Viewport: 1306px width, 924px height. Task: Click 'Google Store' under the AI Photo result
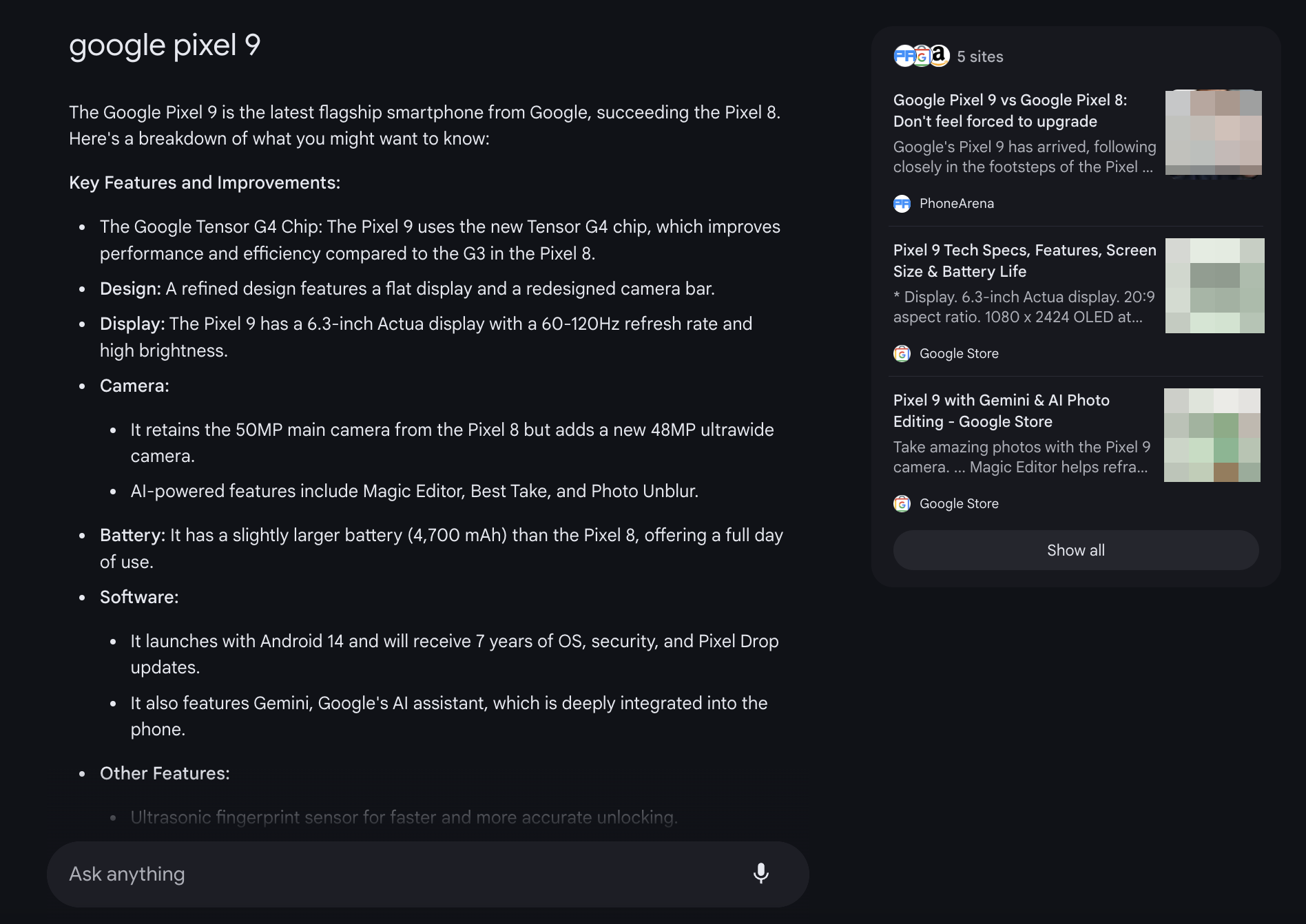pyautogui.click(x=959, y=504)
